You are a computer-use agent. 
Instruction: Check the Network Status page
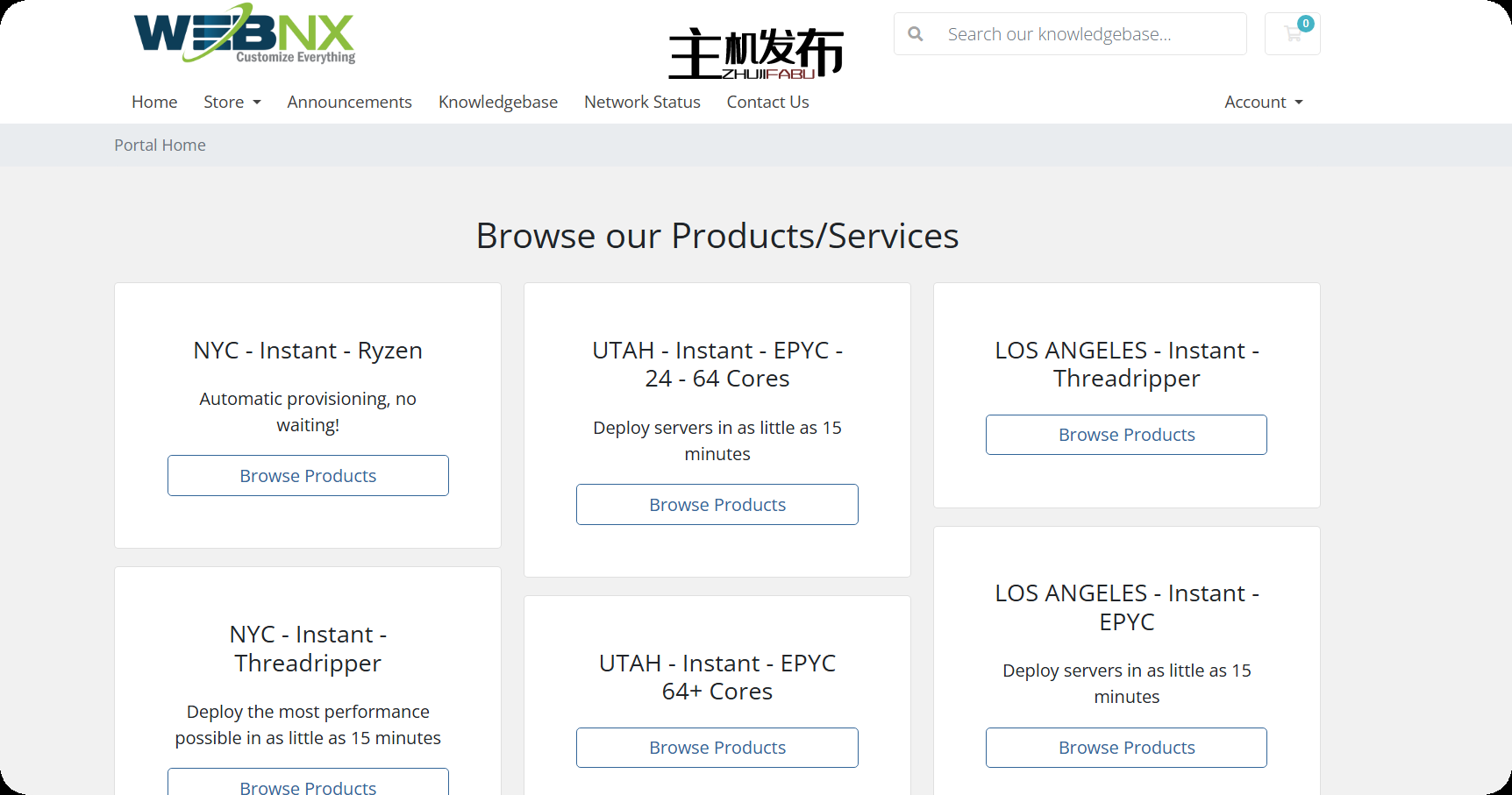point(642,103)
